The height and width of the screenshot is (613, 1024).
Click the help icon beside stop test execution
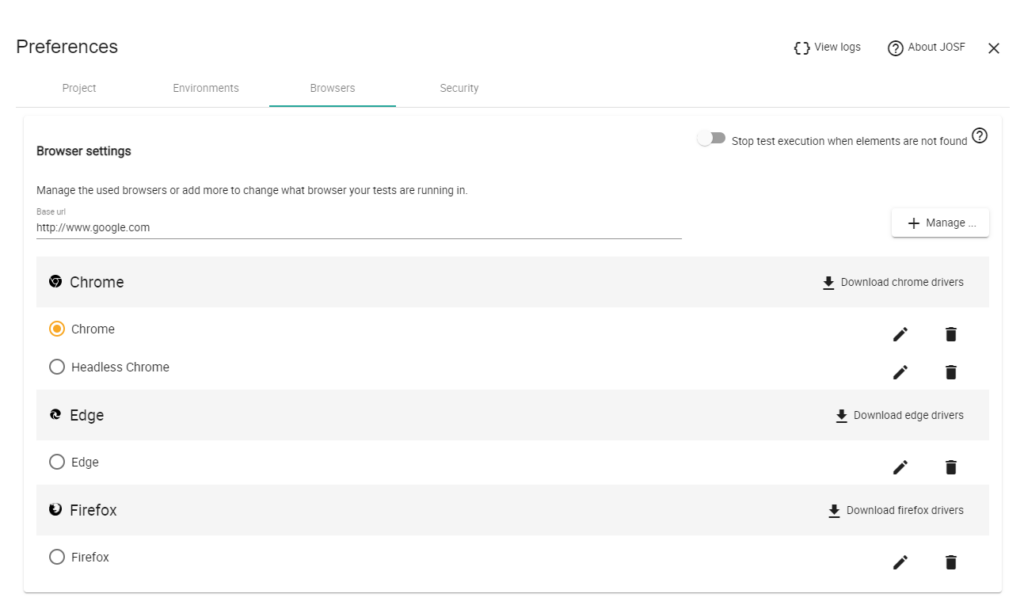pos(979,136)
